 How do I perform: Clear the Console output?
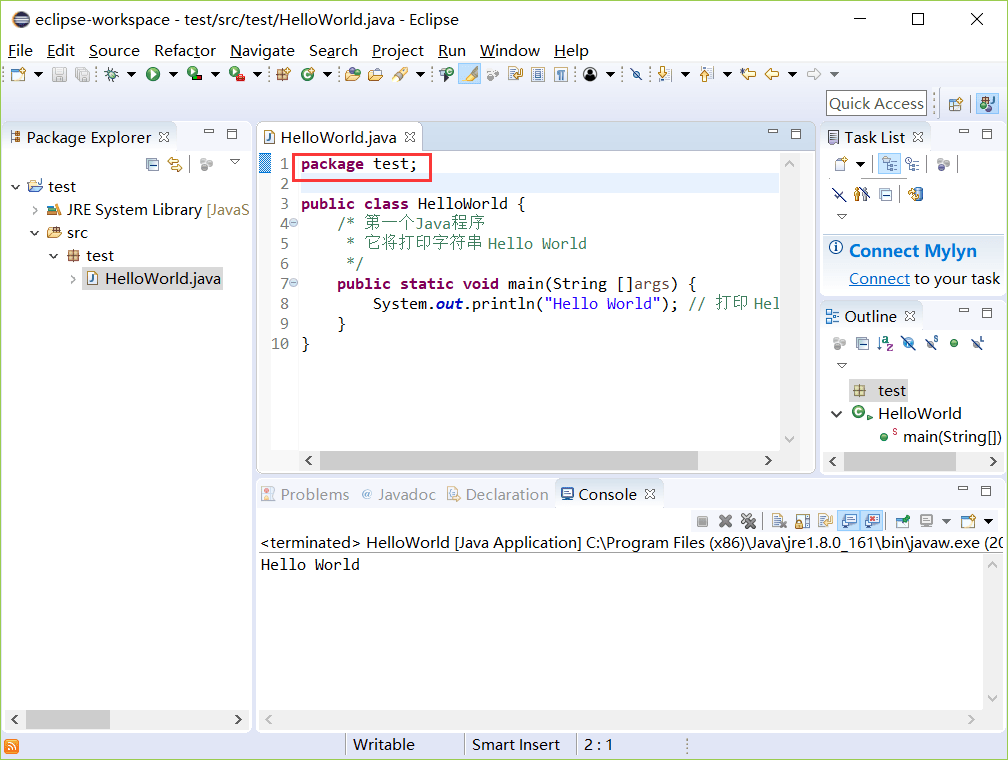778,520
